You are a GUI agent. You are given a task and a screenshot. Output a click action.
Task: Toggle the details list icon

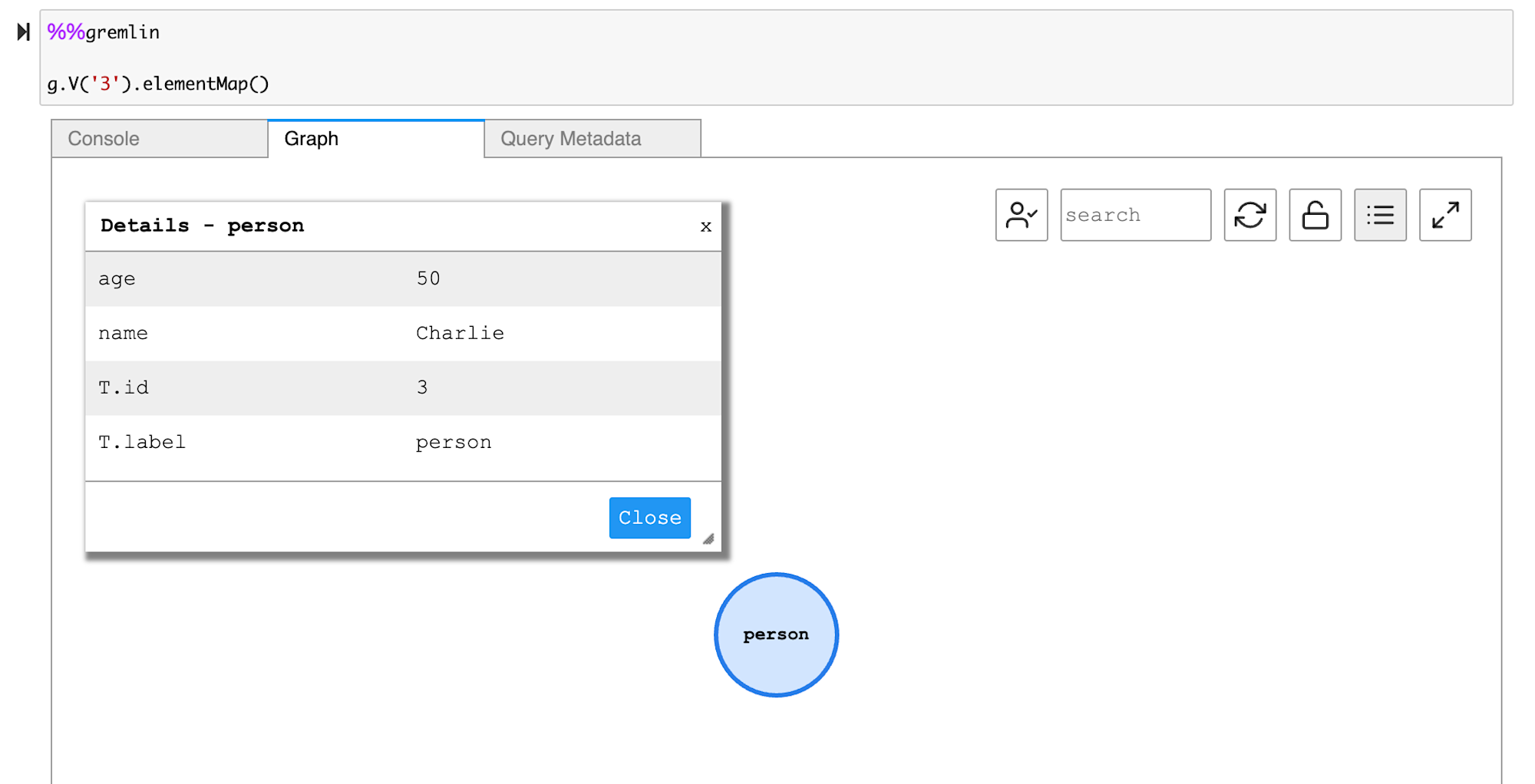pyautogui.click(x=1380, y=215)
